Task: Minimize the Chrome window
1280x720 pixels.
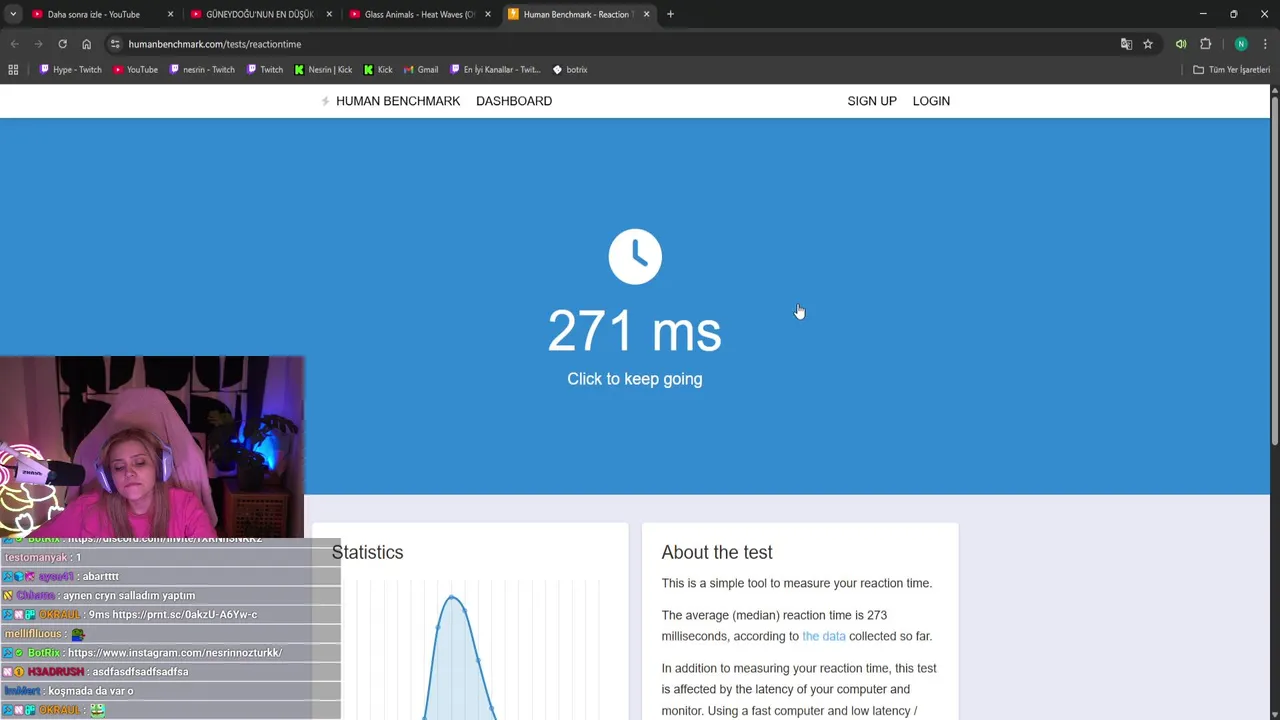Action: pyautogui.click(x=1203, y=14)
